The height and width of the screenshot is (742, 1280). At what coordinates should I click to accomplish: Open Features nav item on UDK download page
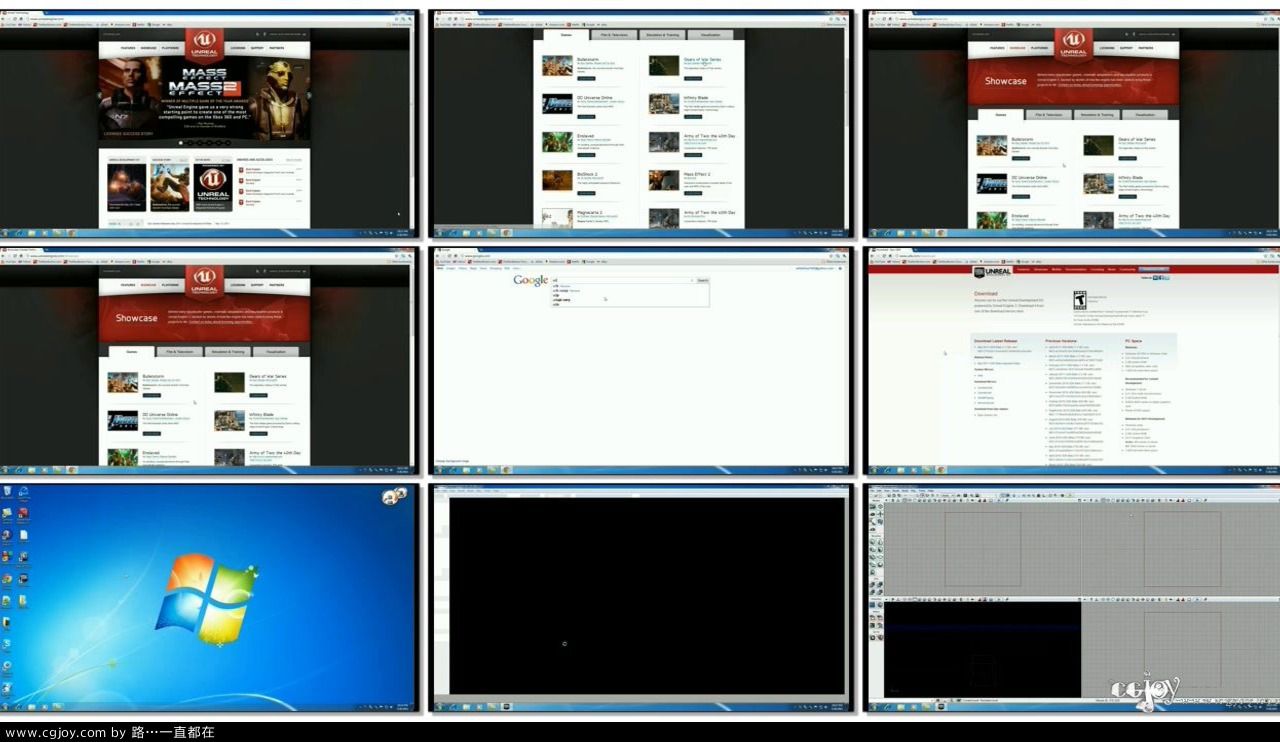(1023, 269)
